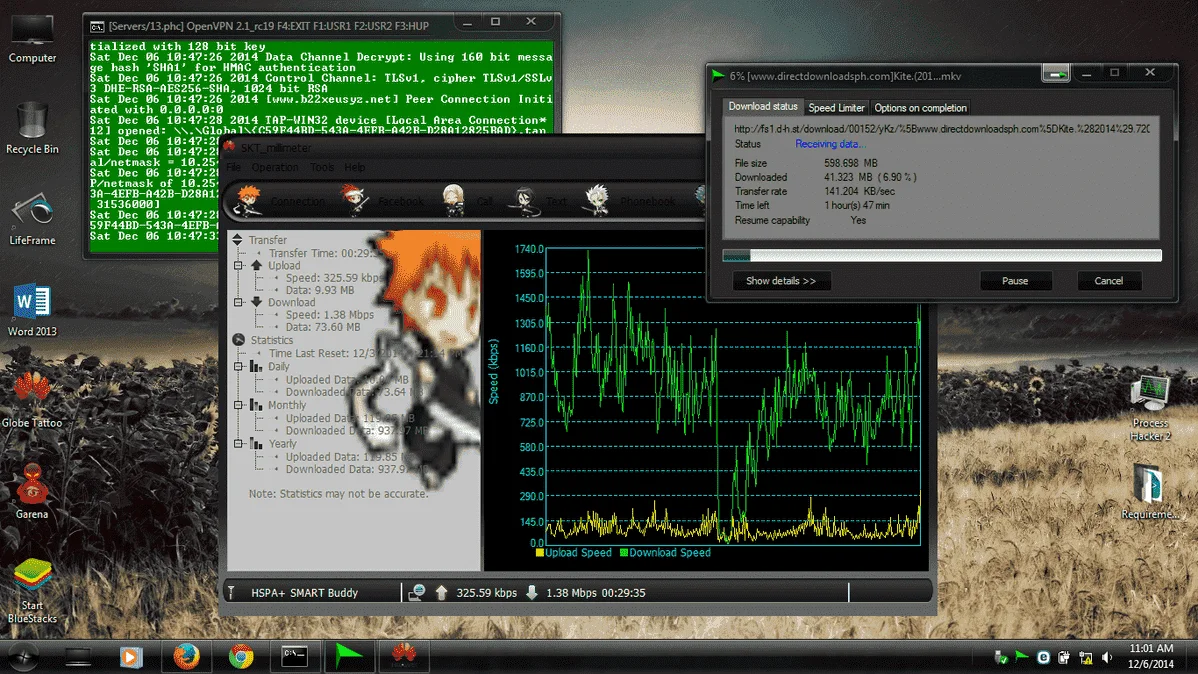Open the Windows Start orb
This screenshot has width=1198, height=674.
pyautogui.click(x=23, y=656)
